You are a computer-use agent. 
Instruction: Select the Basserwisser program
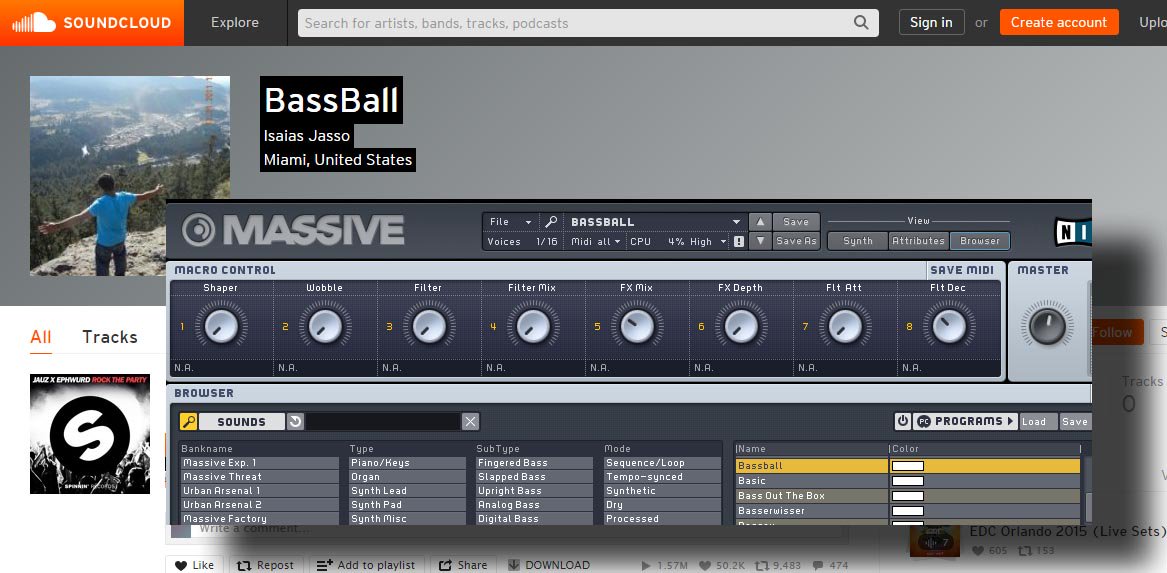(811, 510)
